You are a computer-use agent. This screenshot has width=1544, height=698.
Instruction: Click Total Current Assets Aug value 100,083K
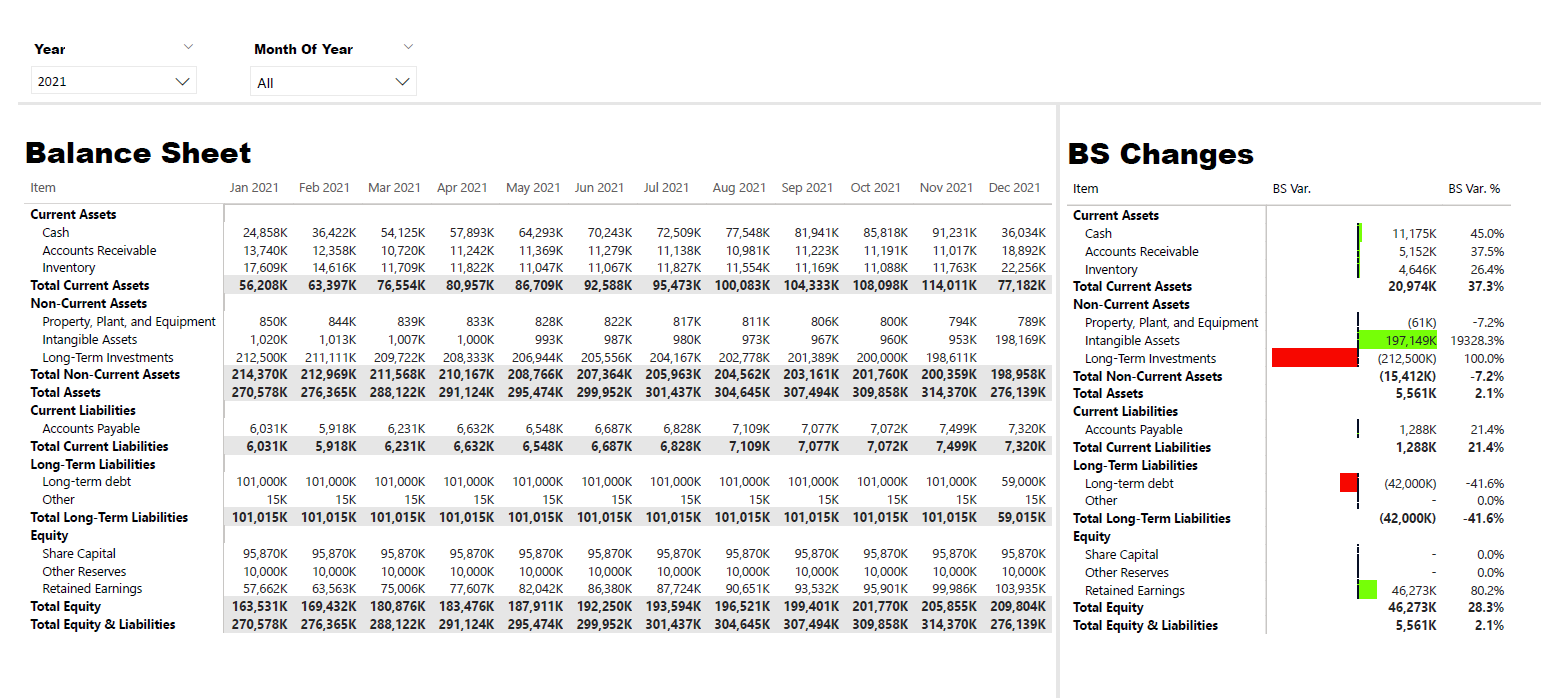[x=741, y=285]
